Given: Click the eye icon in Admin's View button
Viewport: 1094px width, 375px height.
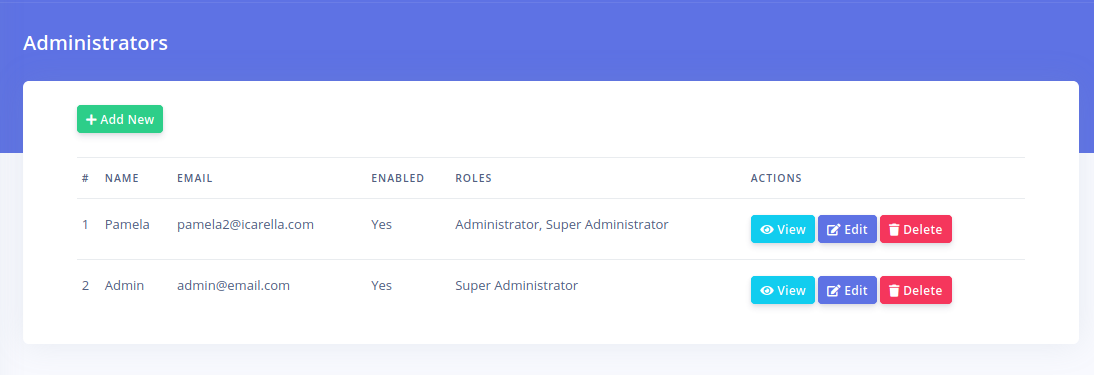Looking at the screenshot, I should (x=767, y=291).
